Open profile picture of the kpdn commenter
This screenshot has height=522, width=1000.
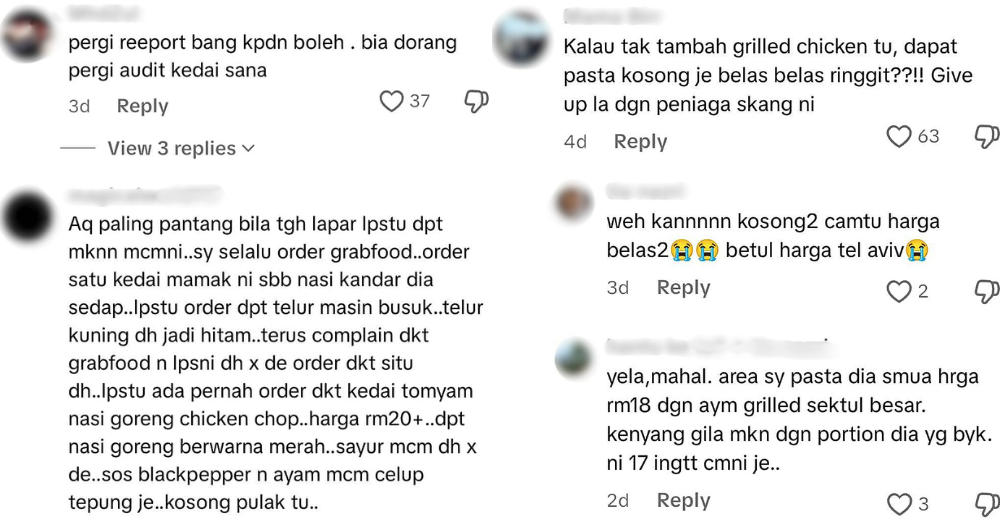coord(27,35)
